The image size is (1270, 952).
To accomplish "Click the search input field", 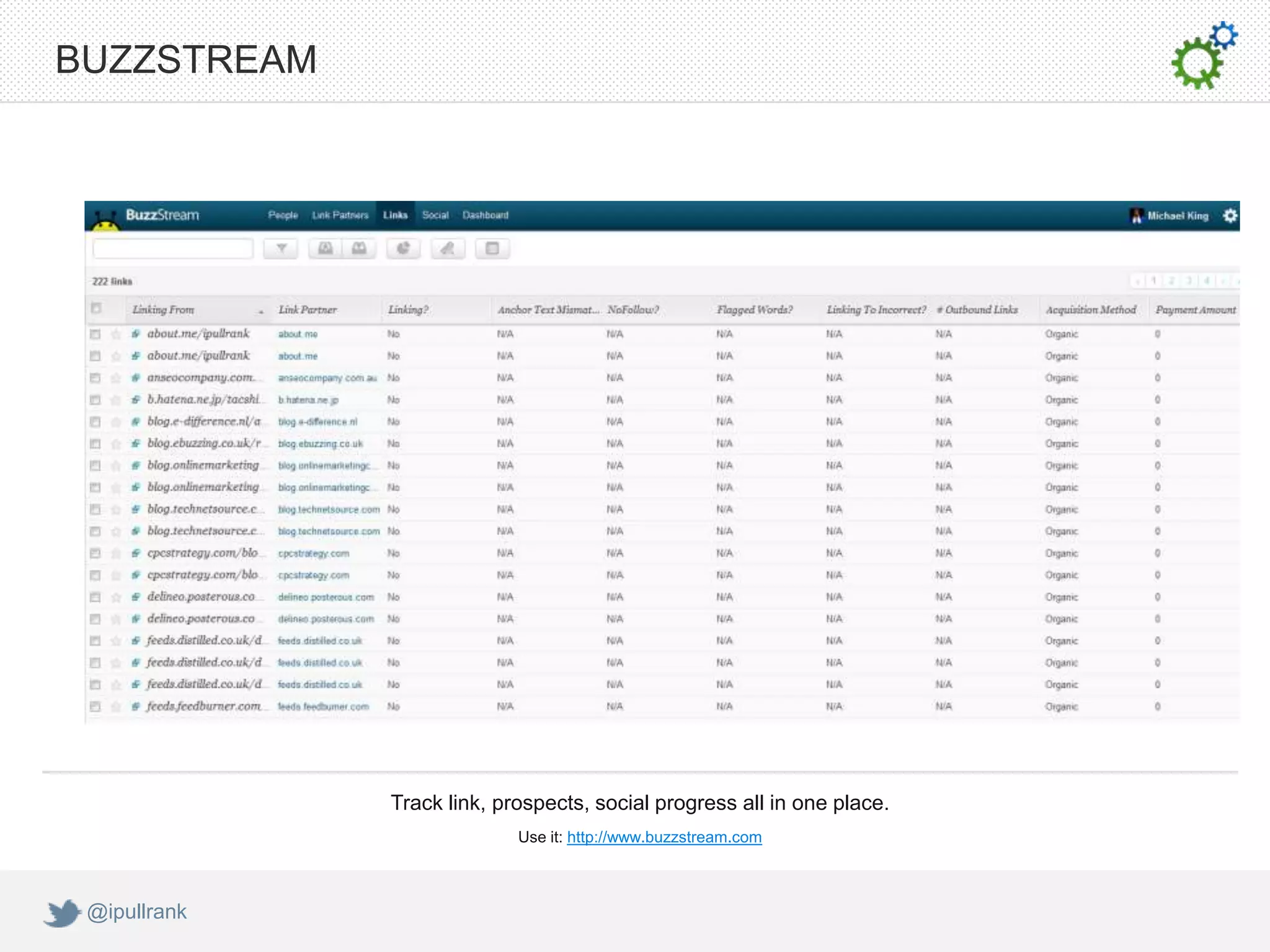I will [x=173, y=249].
